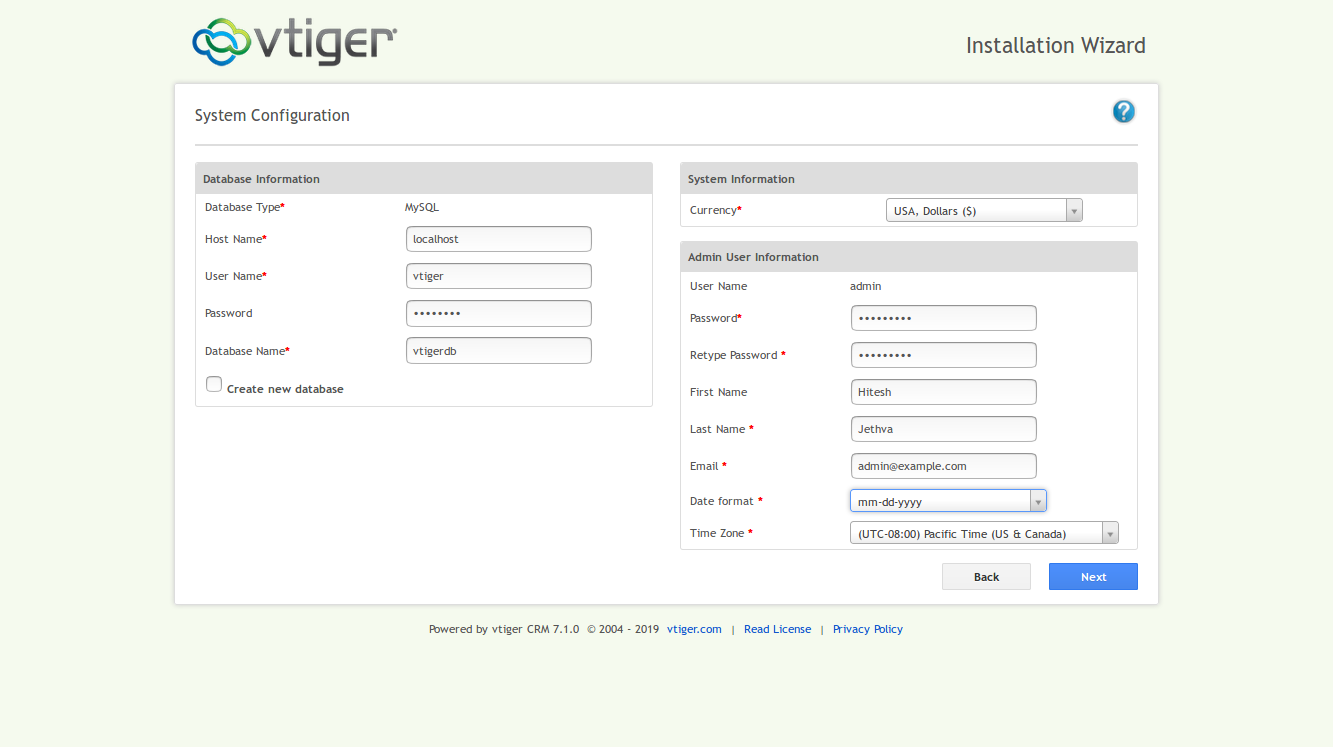Screen dimensions: 1333x747
Task: Click the Retype Password label
Action: 737,355
